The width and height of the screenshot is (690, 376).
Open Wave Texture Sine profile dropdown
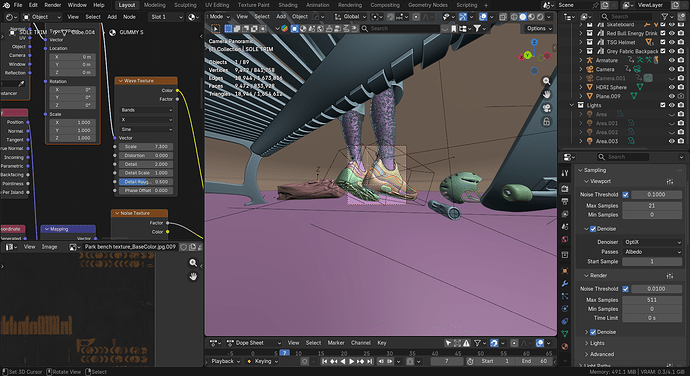click(146, 129)
